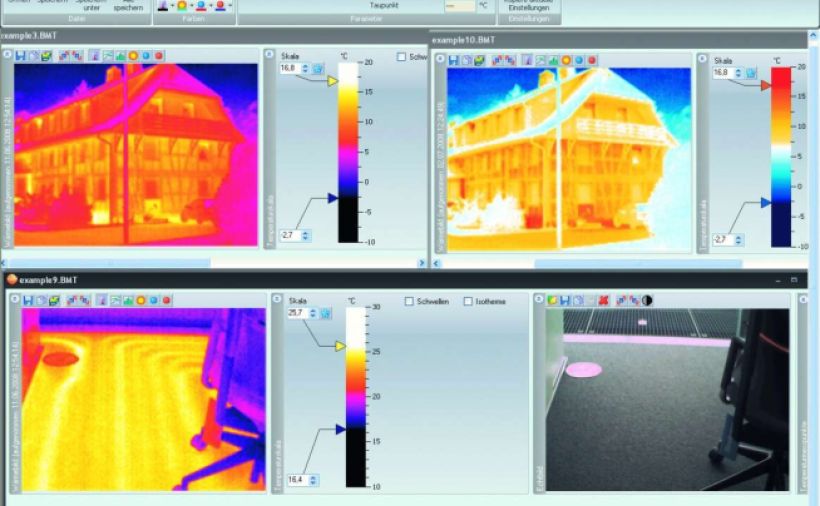
Task: Open histogram tool in example3.BMT
Action: 120,55
